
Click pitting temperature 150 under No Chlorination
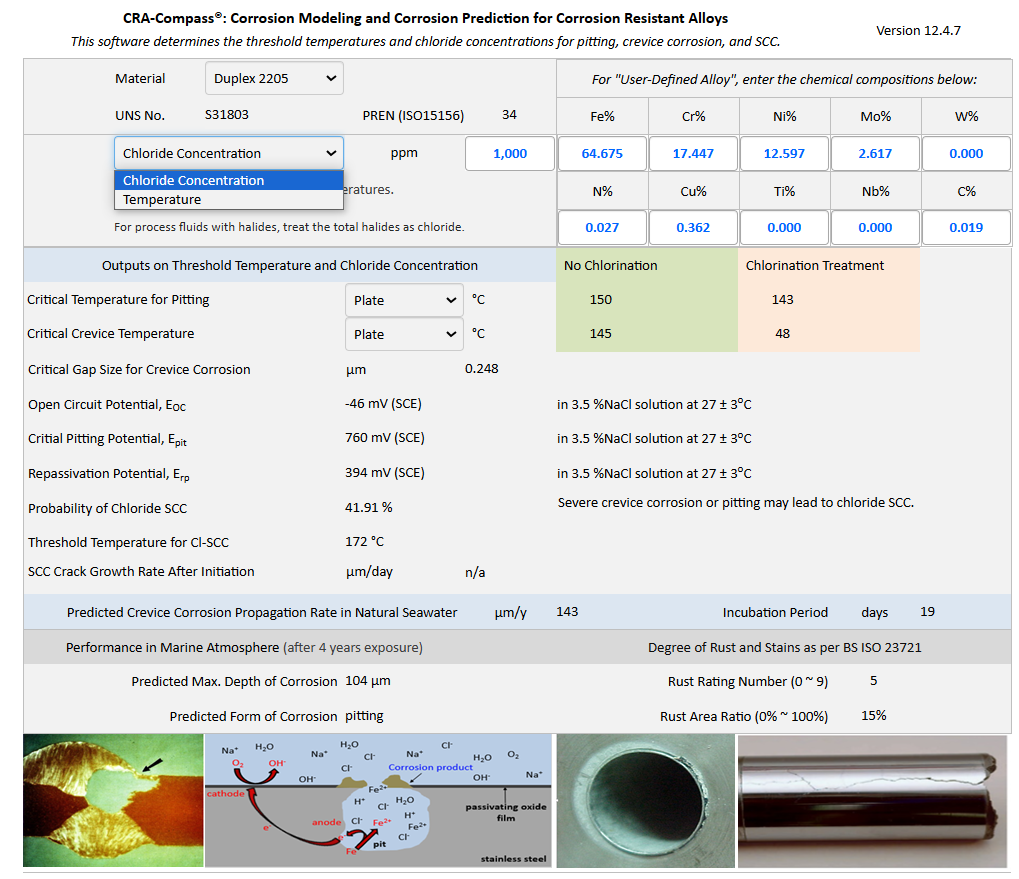tap(600, 299)
